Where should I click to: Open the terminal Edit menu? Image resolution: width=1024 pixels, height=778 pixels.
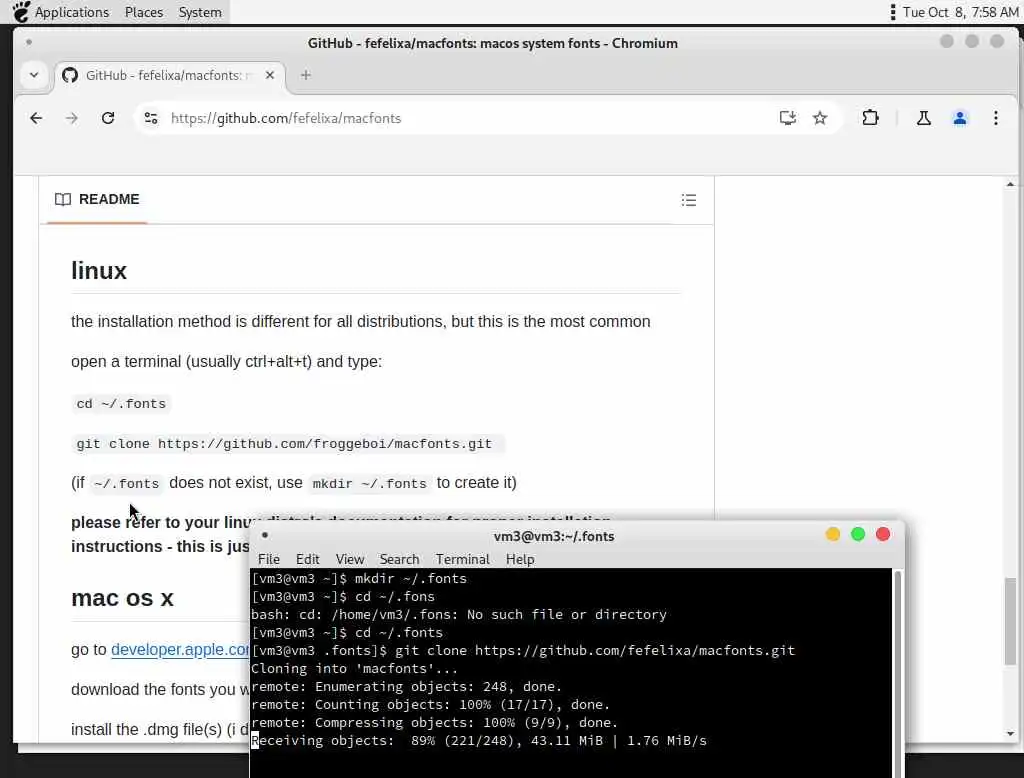point(308,559)
